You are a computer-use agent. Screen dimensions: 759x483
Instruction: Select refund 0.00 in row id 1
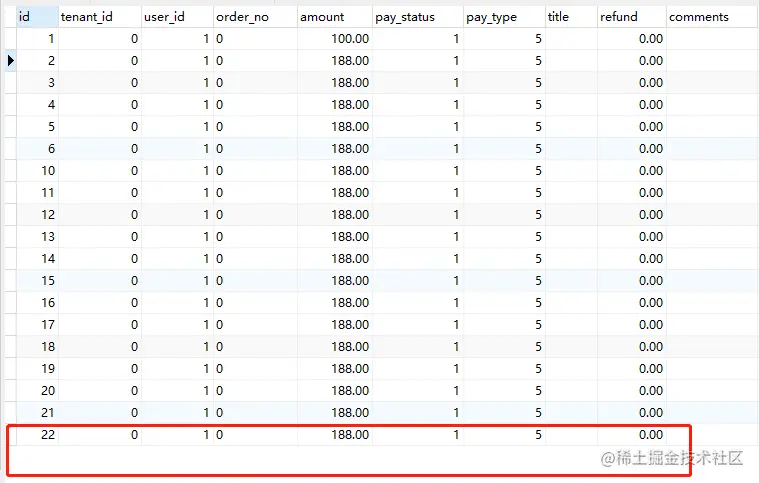(632, 39)
